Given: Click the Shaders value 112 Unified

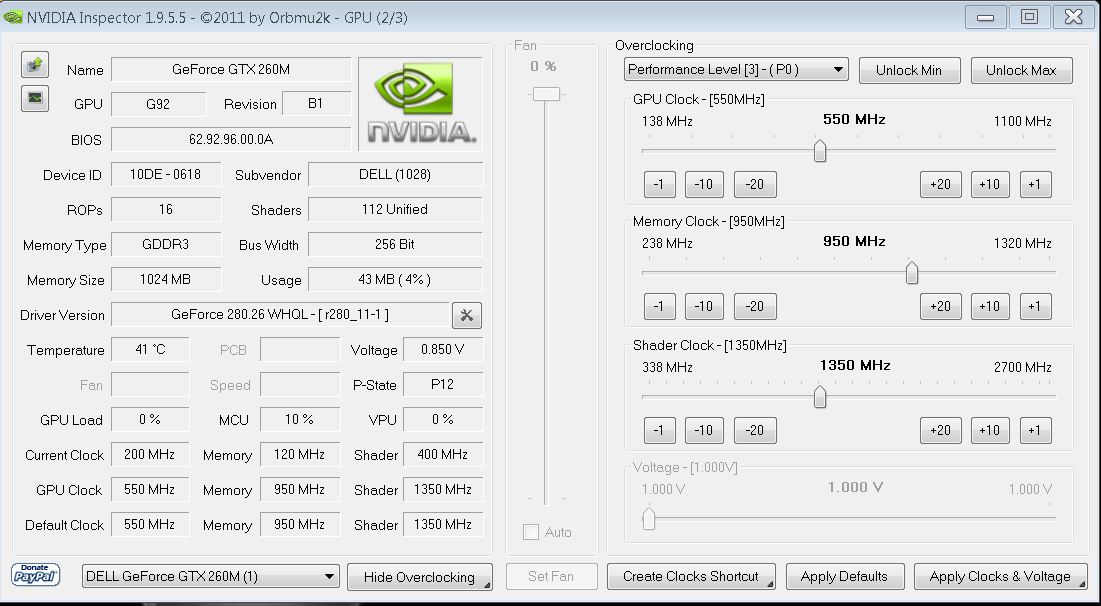Looking at the screenshot, I should click(395, 209).
